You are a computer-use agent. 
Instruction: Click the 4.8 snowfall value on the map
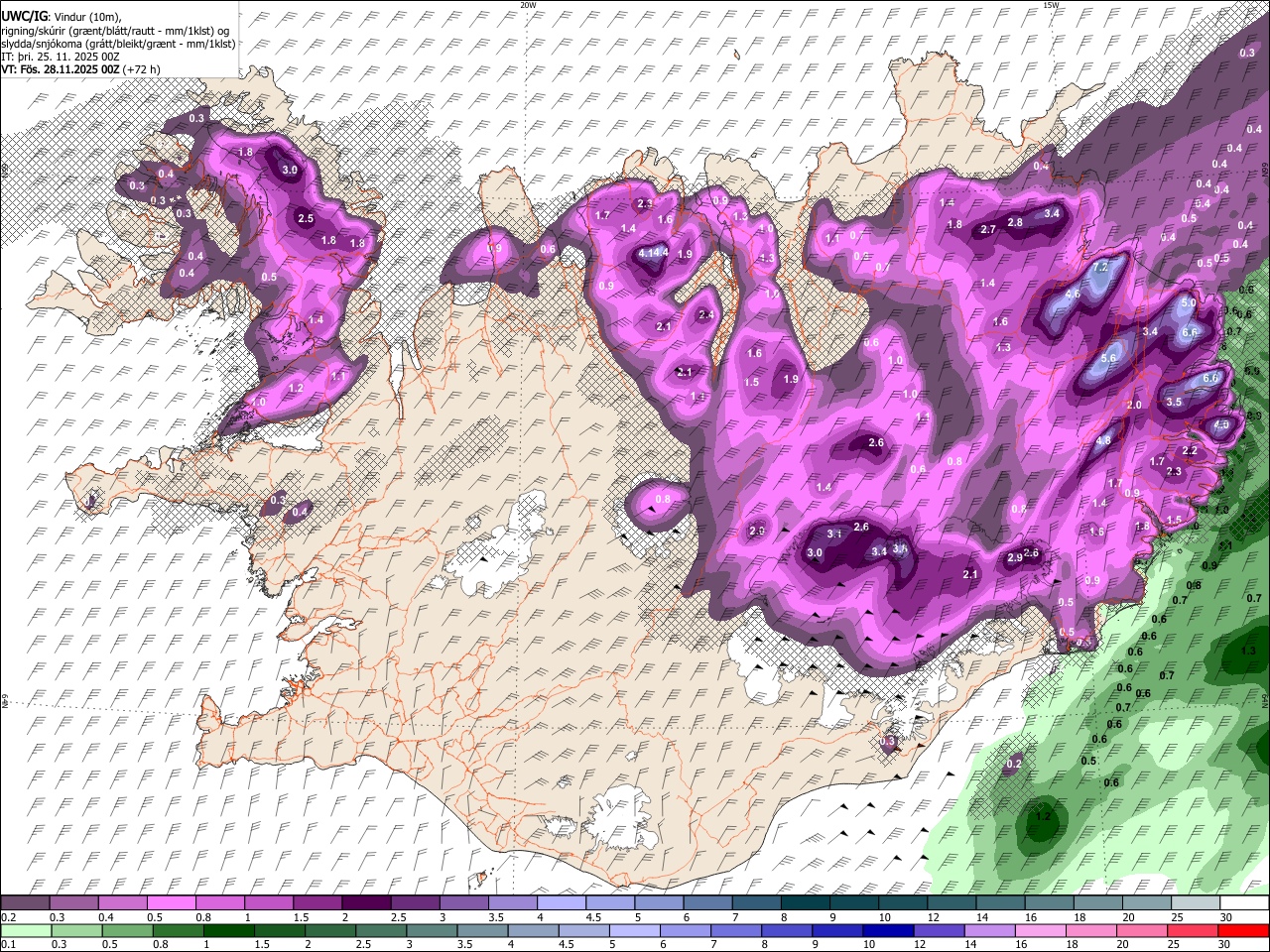1103,441
